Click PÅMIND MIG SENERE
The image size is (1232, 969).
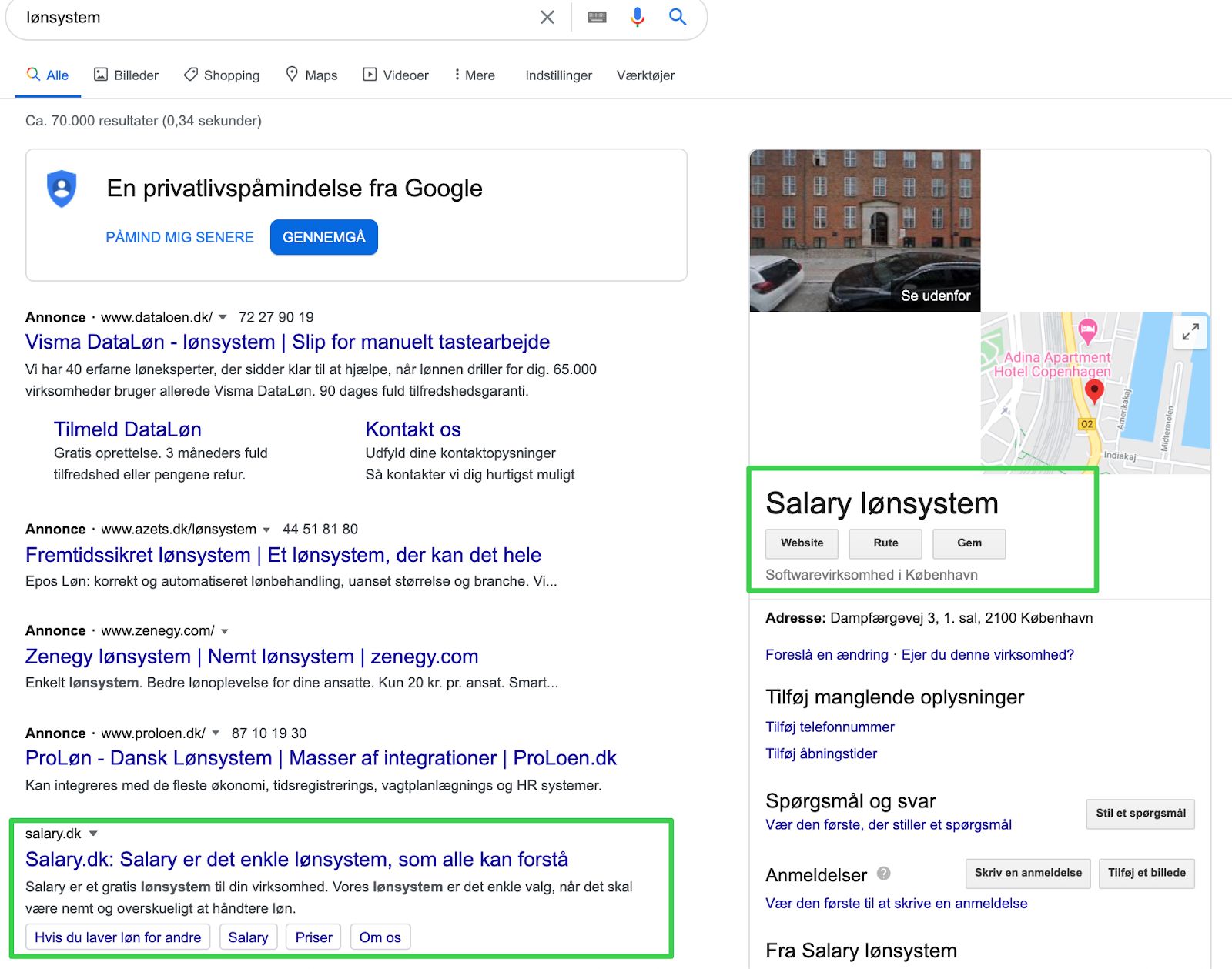(x=179, y=237)
